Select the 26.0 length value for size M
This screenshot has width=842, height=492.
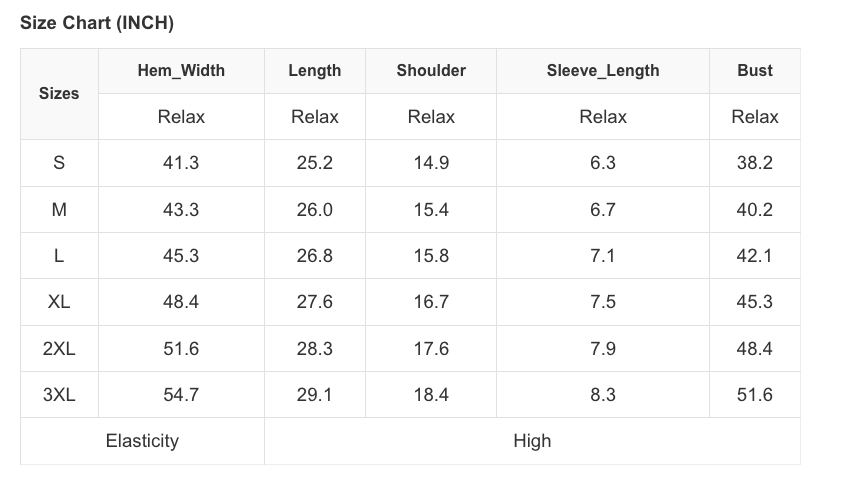click(314, 210)
